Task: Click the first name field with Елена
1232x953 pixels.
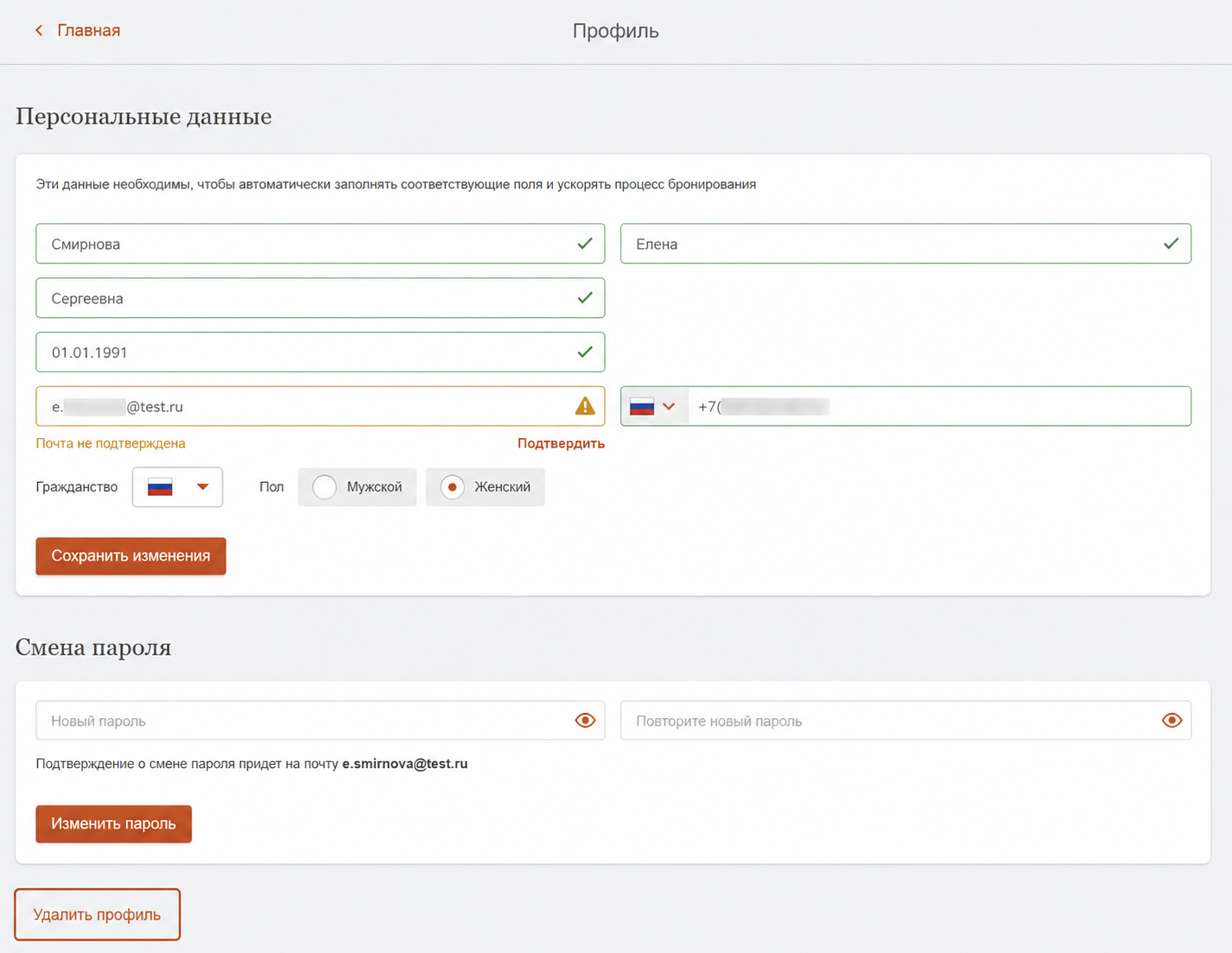Action: coord(905,244)
